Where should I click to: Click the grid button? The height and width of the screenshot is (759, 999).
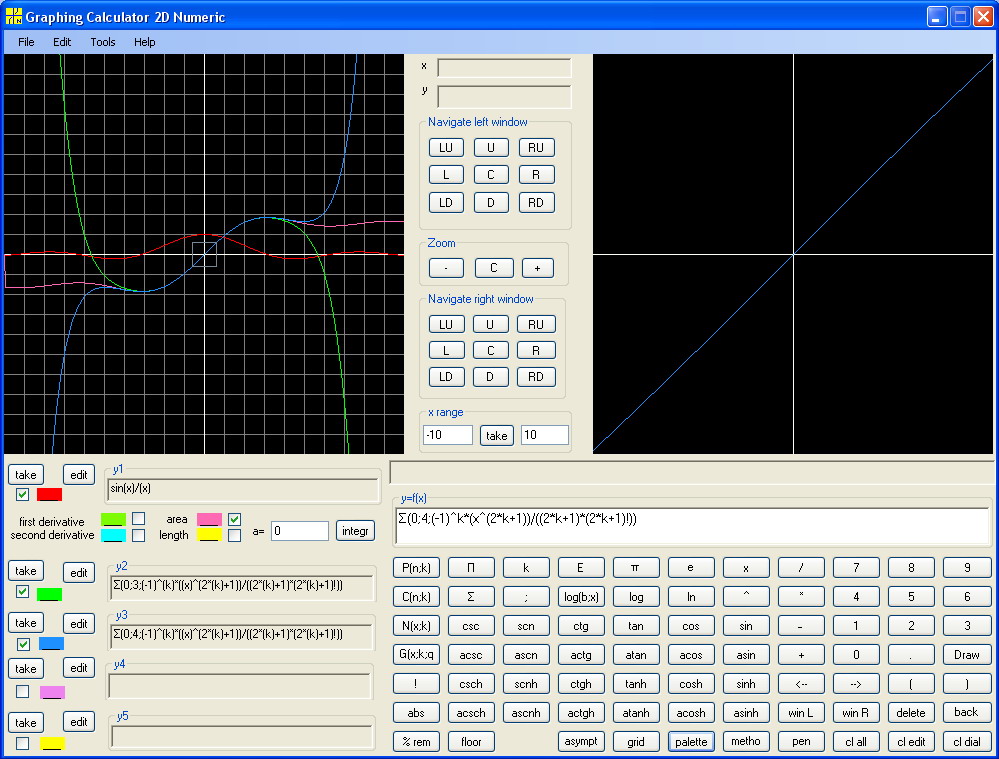tap(635, 742)
